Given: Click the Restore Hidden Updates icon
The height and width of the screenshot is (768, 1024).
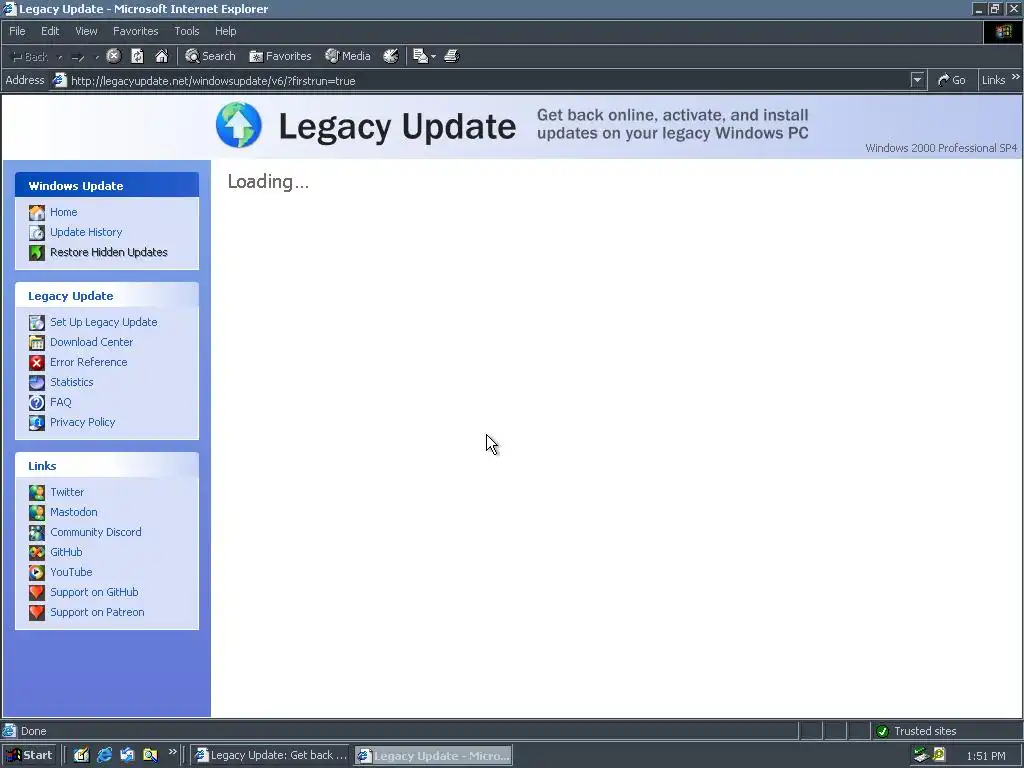Looking at the screenshot, I should click(x=37, y=252).
